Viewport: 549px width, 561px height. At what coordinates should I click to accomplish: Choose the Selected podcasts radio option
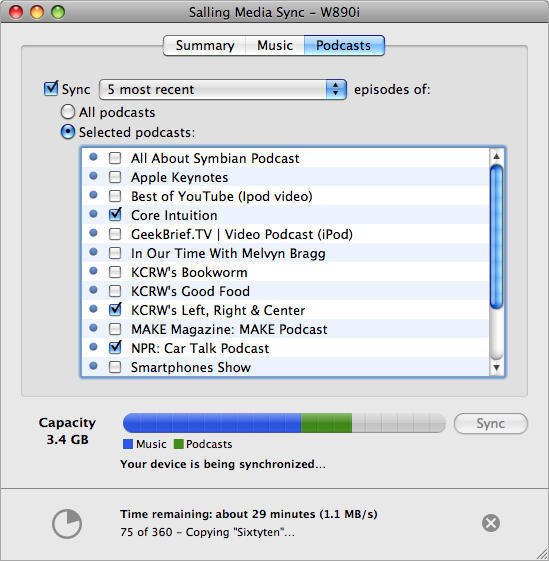(68, 132)
